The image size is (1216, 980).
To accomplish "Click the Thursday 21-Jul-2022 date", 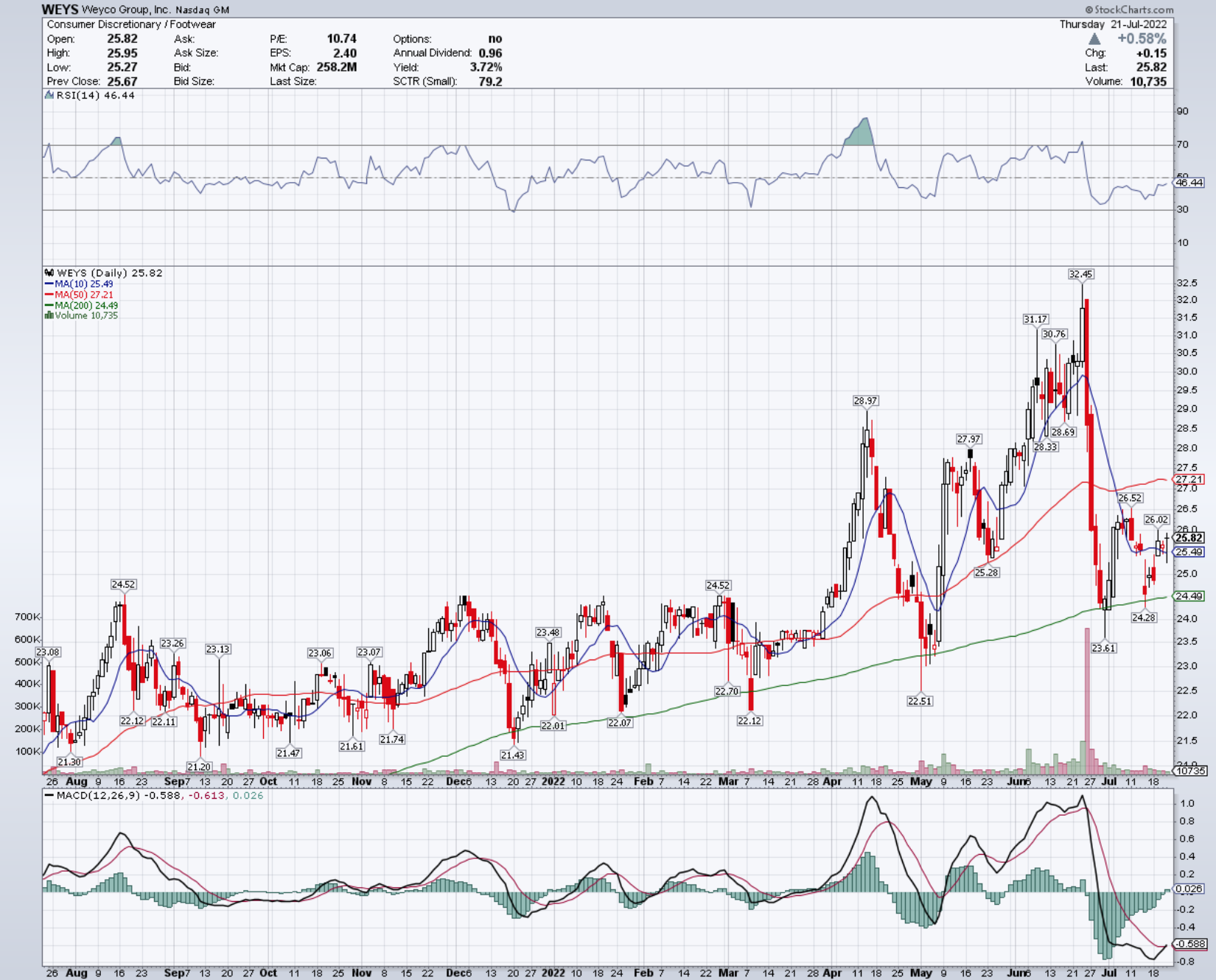I will coord(1113,24).
